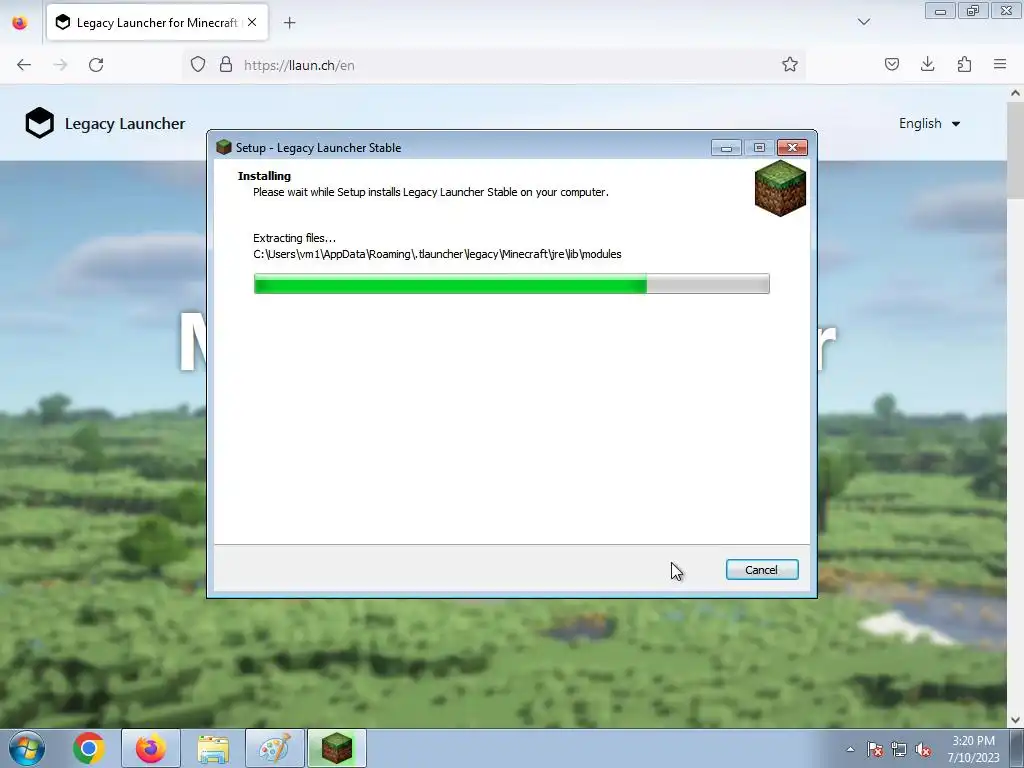List all tabs with the chevron
The height and width of the screenshot is (768, 1024).
tap(863, 22)
